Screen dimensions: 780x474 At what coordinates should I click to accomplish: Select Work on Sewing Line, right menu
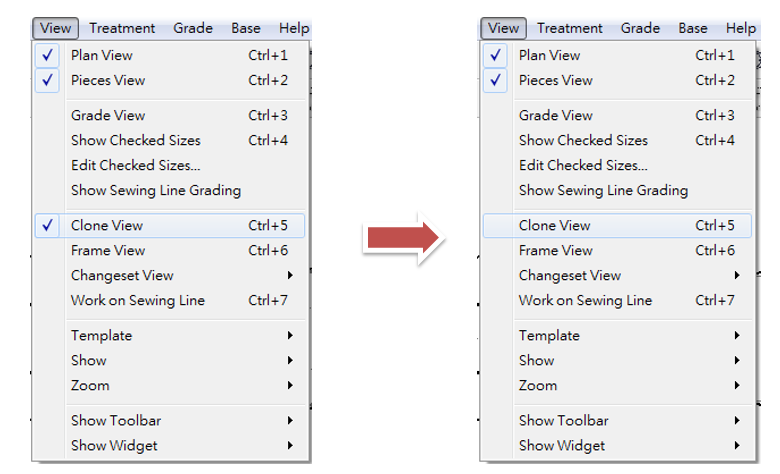coord(585,301)
